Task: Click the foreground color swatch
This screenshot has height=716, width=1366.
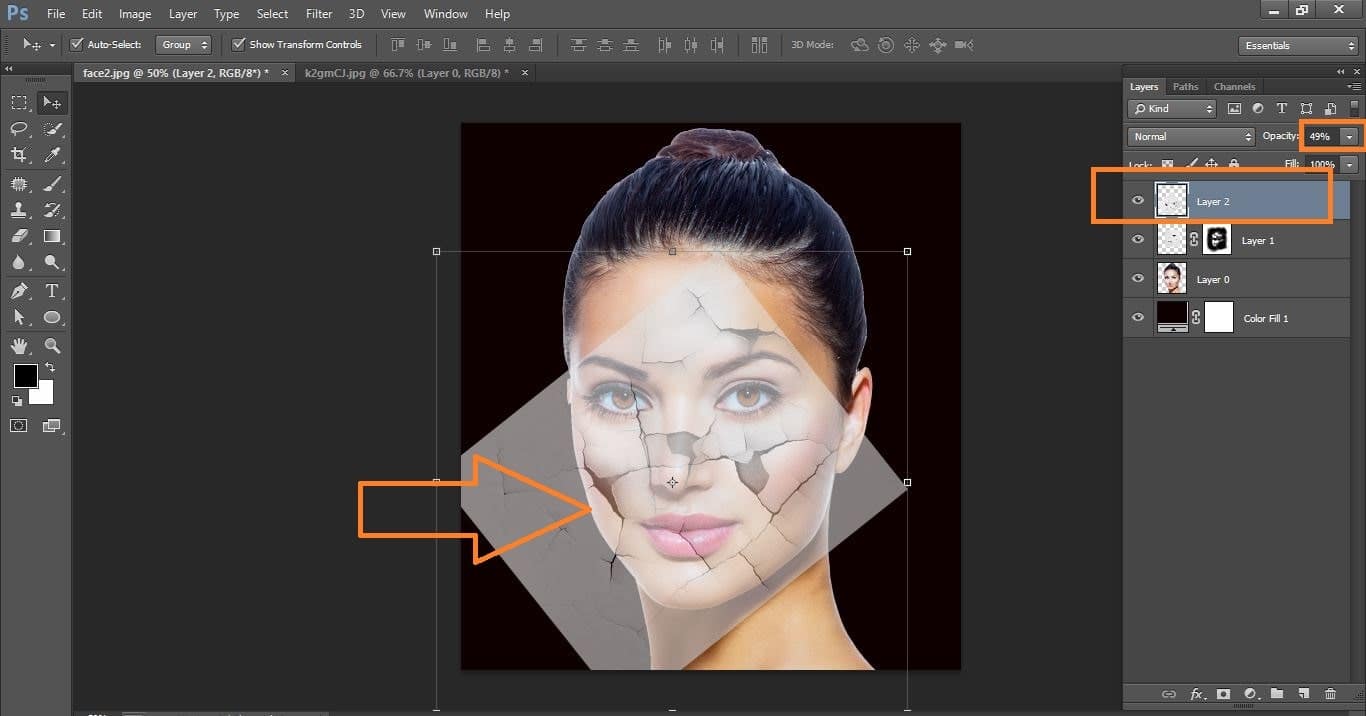Action: 25,376
